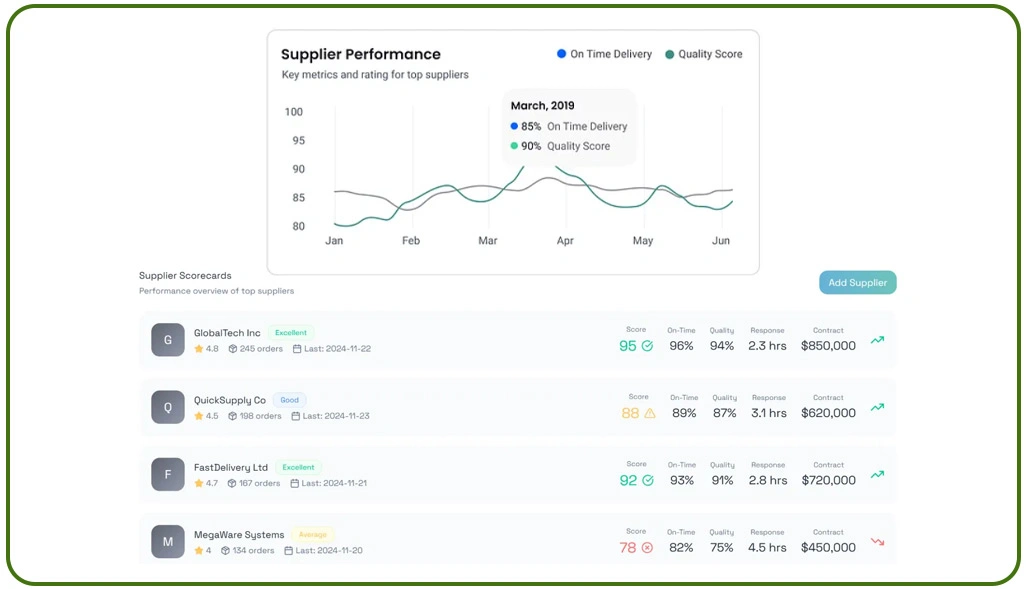Click the red declining trend arrow for MegaWare
The height and width of the screenshot is (589, 1026).
[877, 541]
